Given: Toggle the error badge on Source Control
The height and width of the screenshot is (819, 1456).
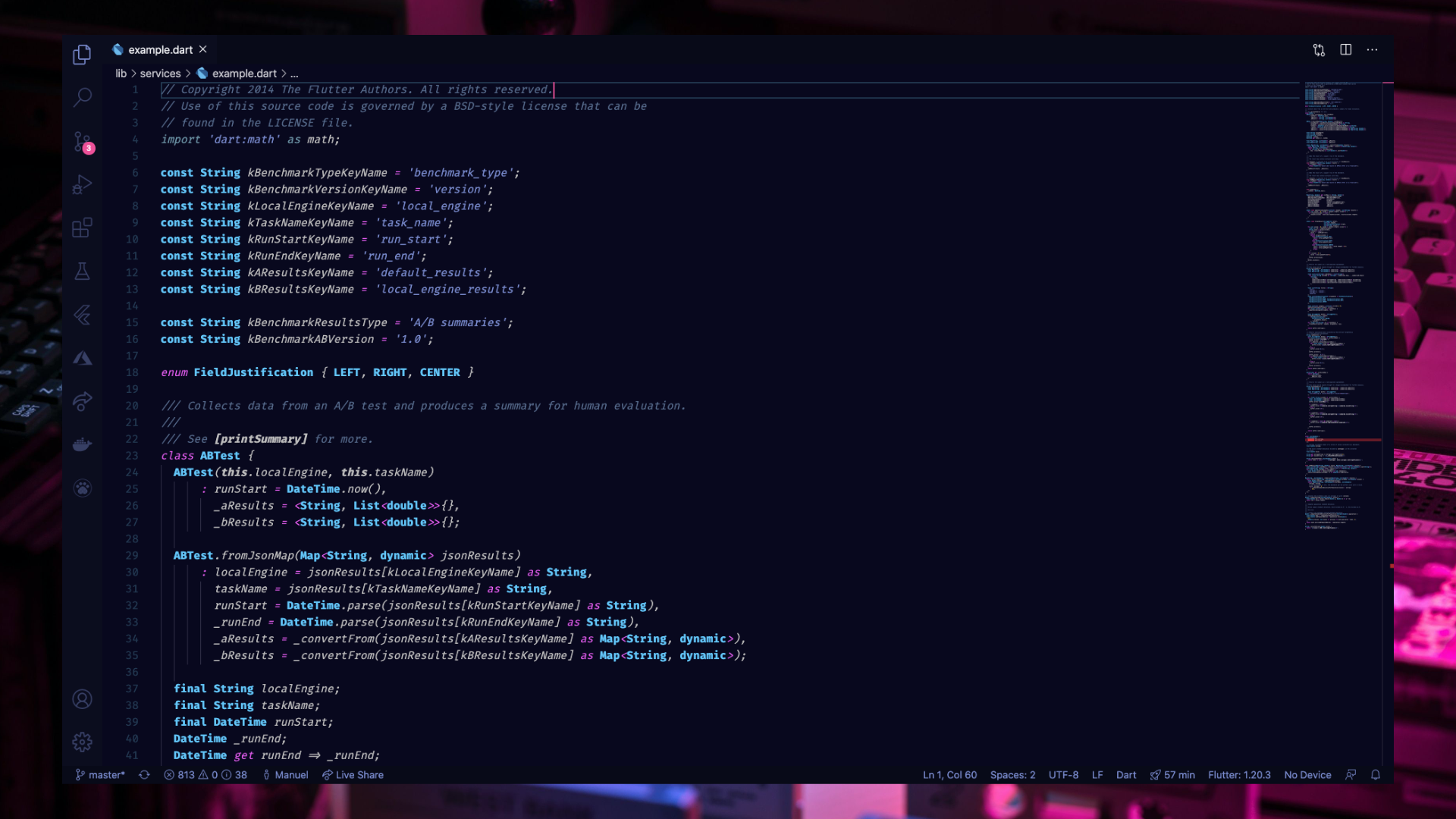Looking at the screenshot, I should [x=89, y=148].
